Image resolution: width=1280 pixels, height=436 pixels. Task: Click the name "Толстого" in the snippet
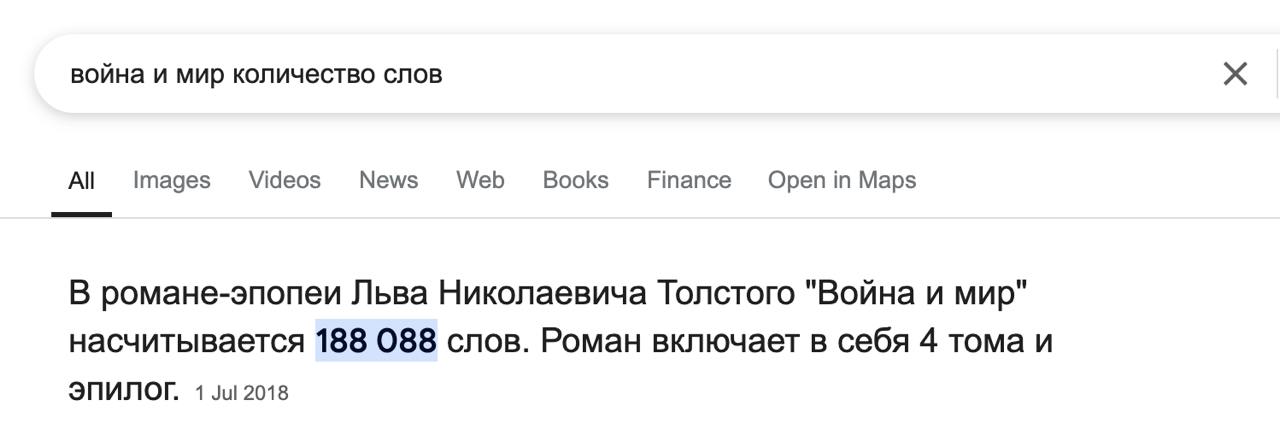[x=723, y=295]
